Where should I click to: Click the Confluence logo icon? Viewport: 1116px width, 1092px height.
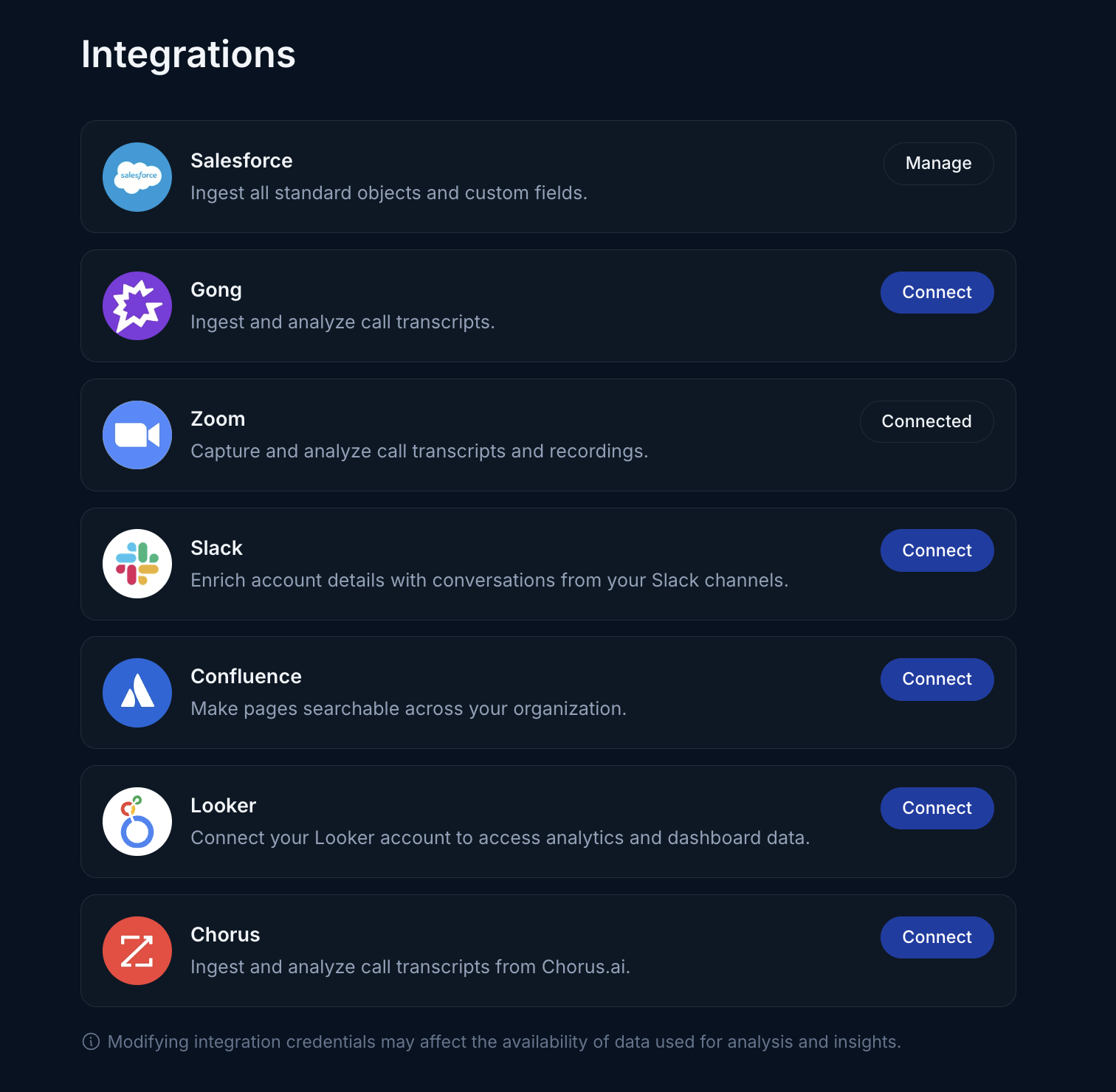[137, 692]
